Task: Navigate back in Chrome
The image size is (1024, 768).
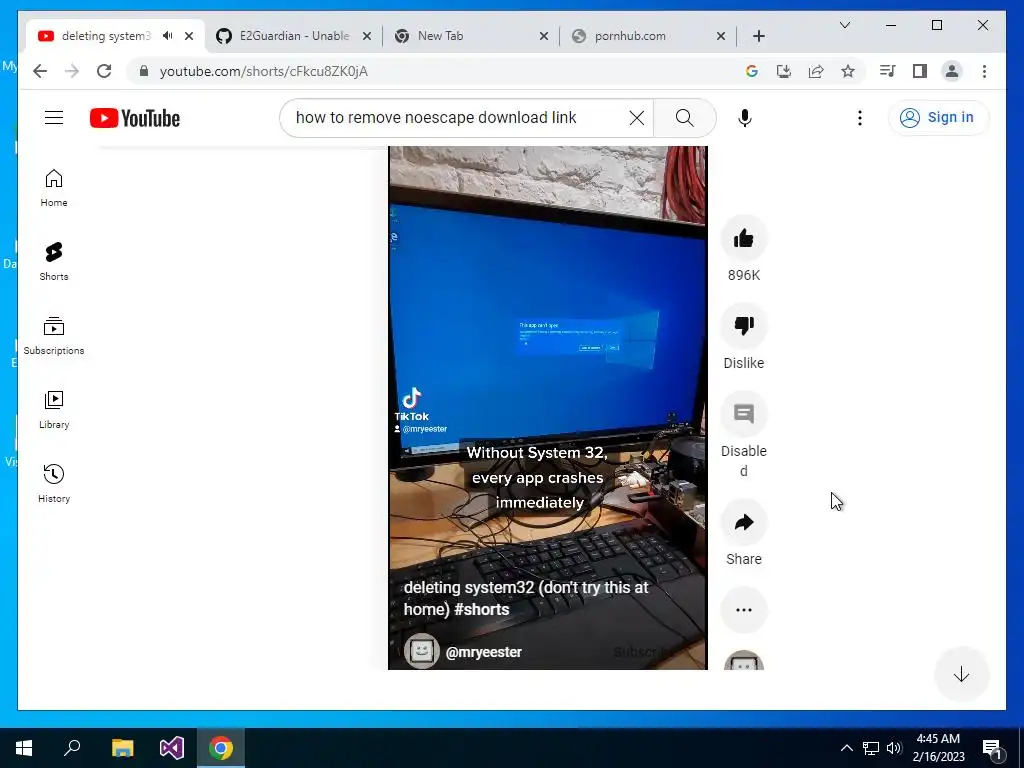Action: [40, 71]
